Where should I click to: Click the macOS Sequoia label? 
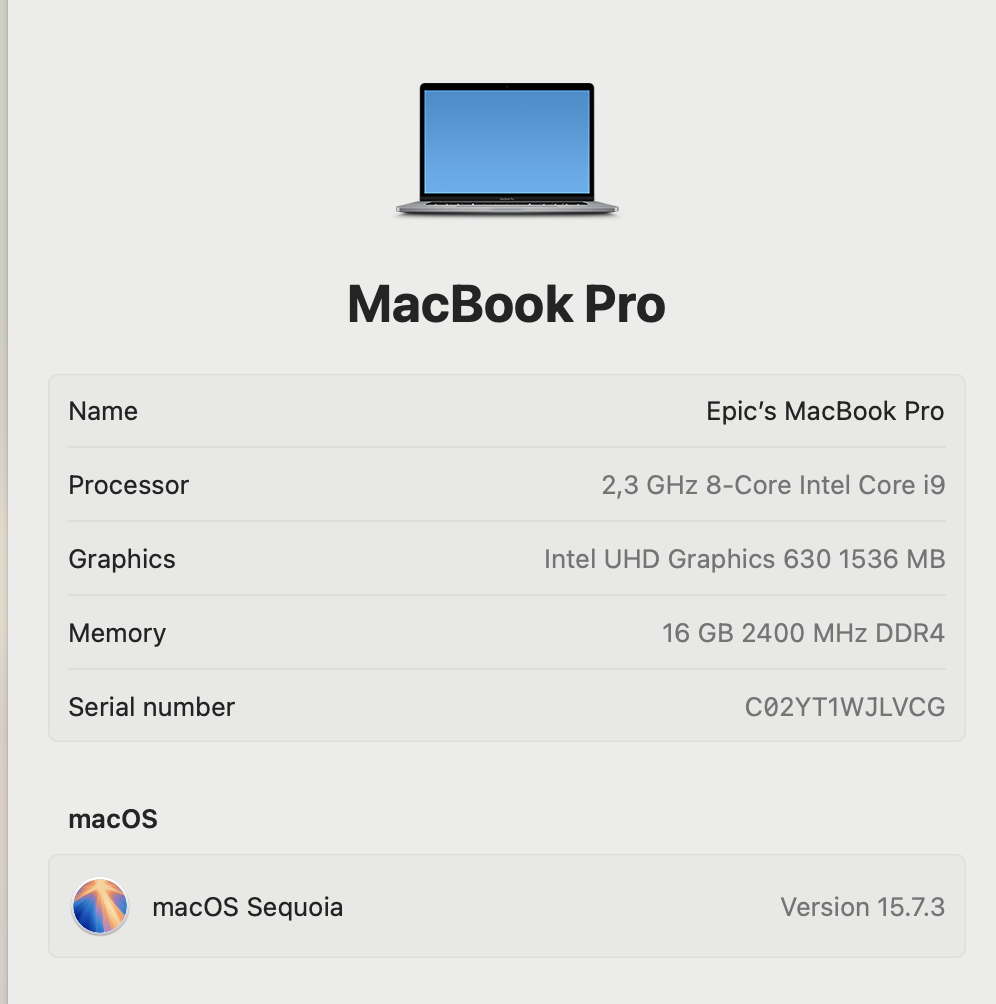248,907
